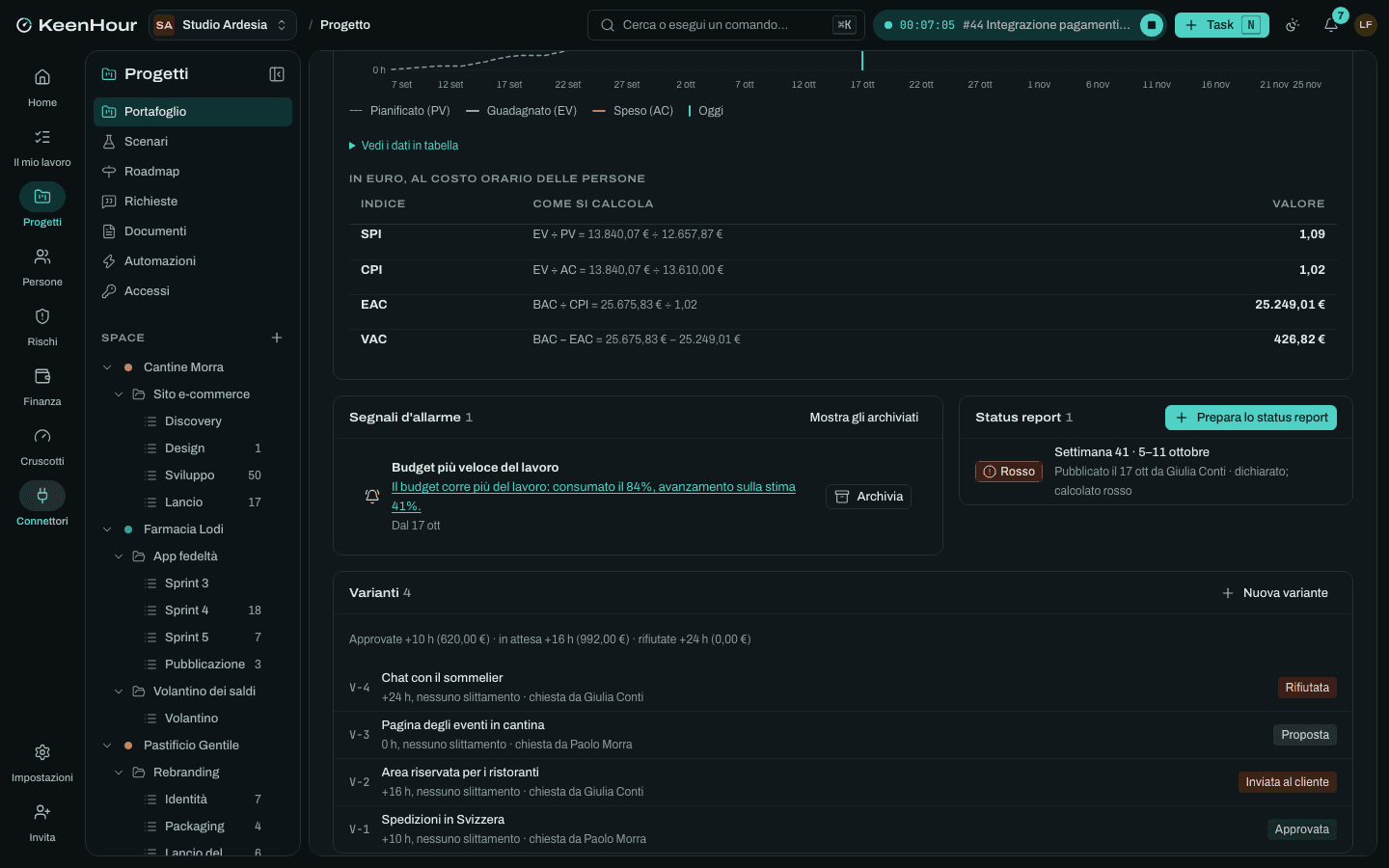Open the Persone section
Image resolution: width=1389 pixels, height=868 pixels.
[42, 267]
